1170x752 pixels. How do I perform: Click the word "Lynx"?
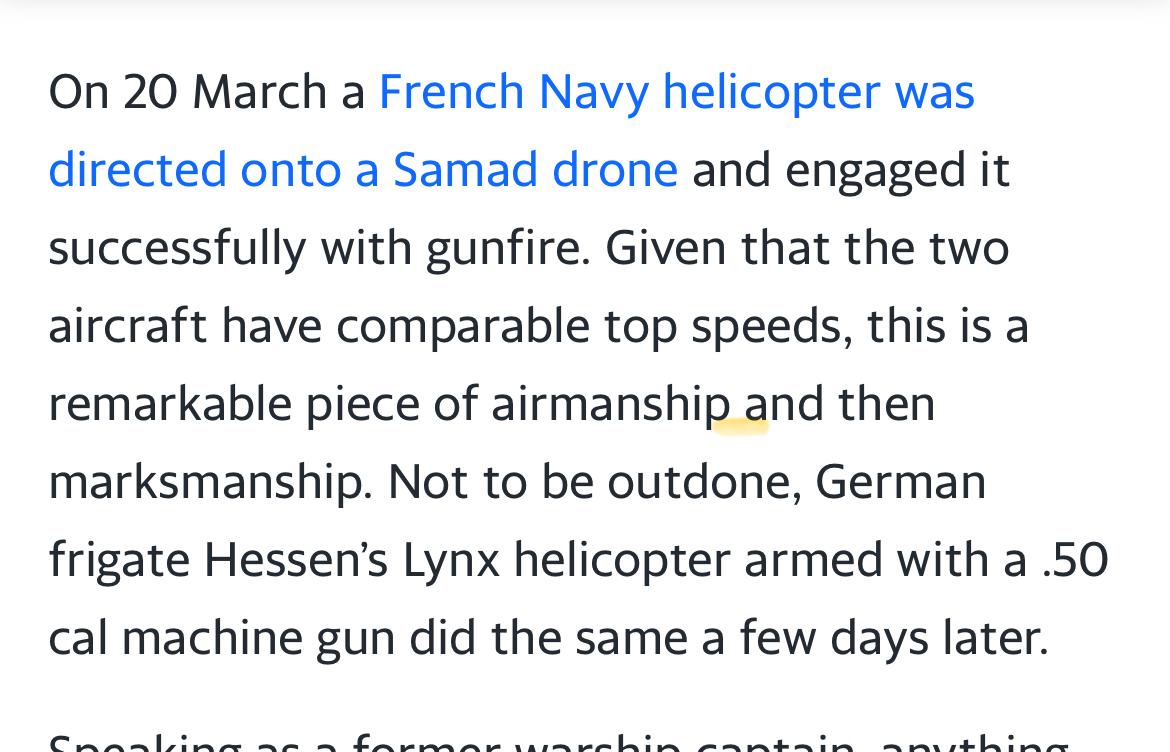[x=451, y=560]
